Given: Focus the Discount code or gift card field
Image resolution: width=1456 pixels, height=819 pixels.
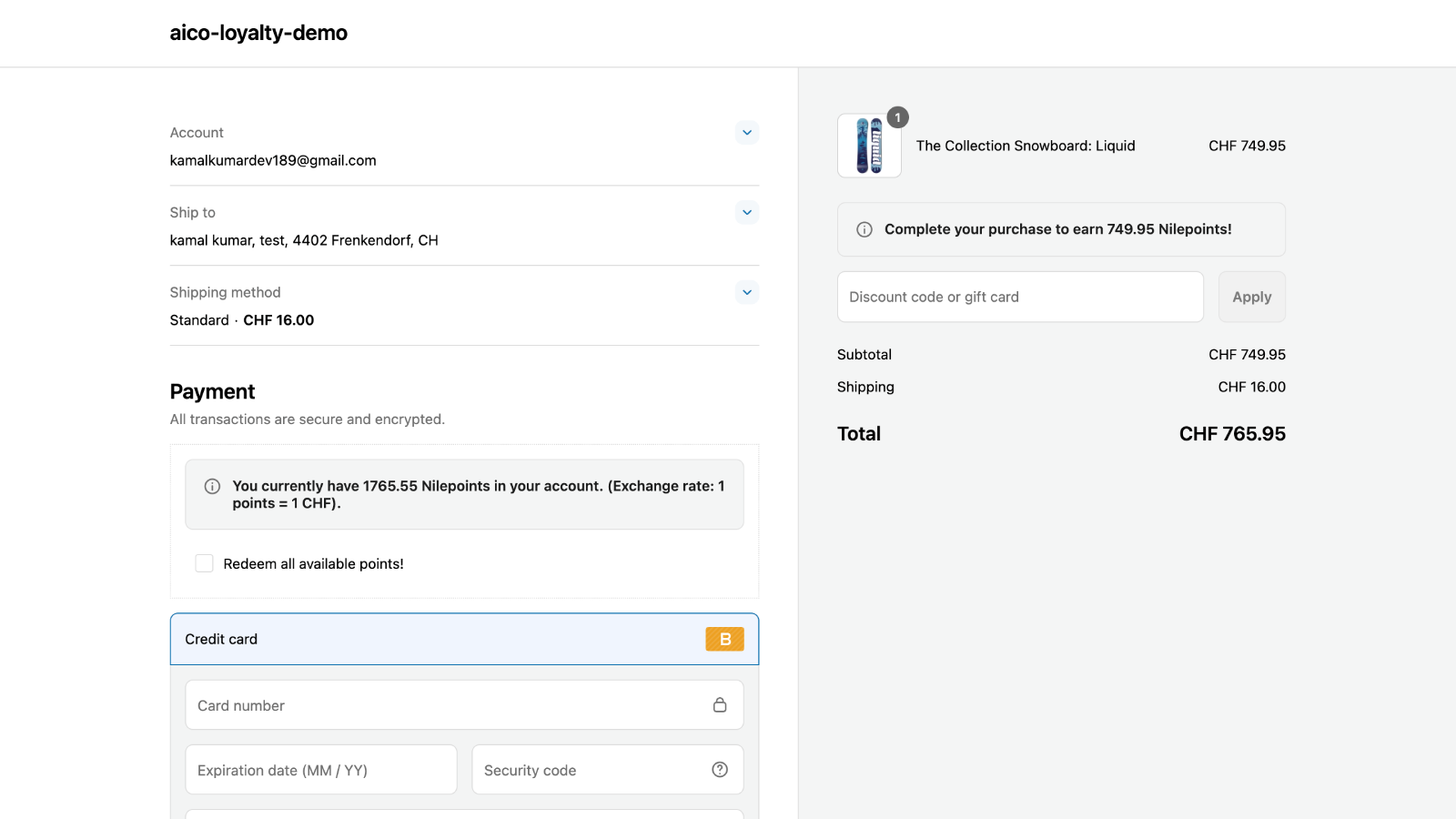Looking at the screenshot, I should click(1020, 297).
